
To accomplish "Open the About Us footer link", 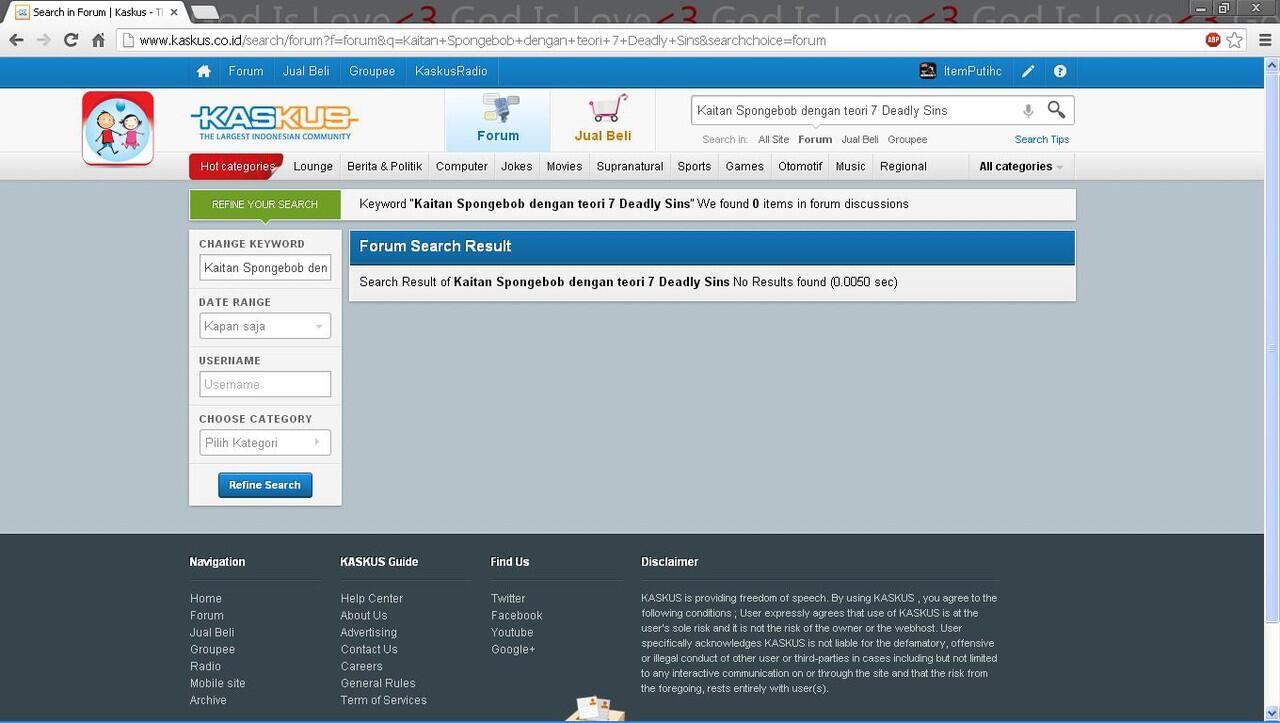I will coord(364,615).
